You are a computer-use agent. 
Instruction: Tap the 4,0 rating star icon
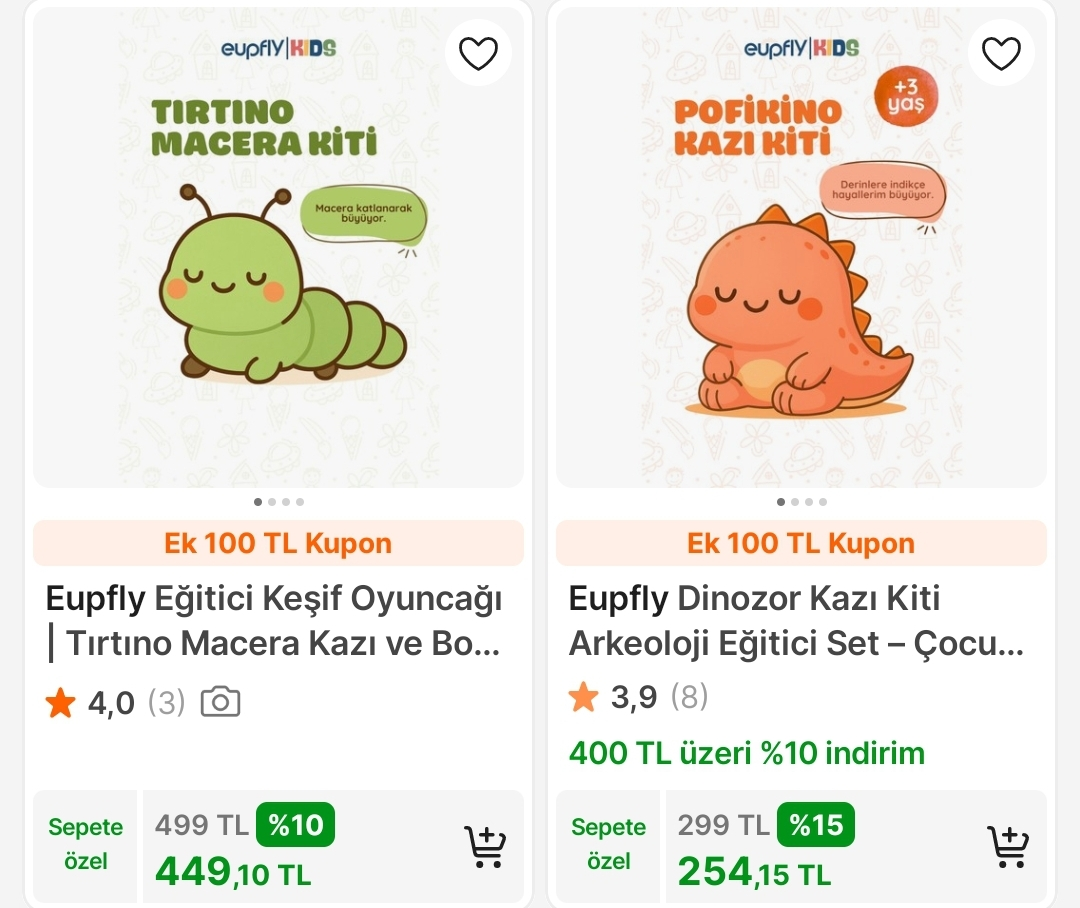tap(61, 703)
